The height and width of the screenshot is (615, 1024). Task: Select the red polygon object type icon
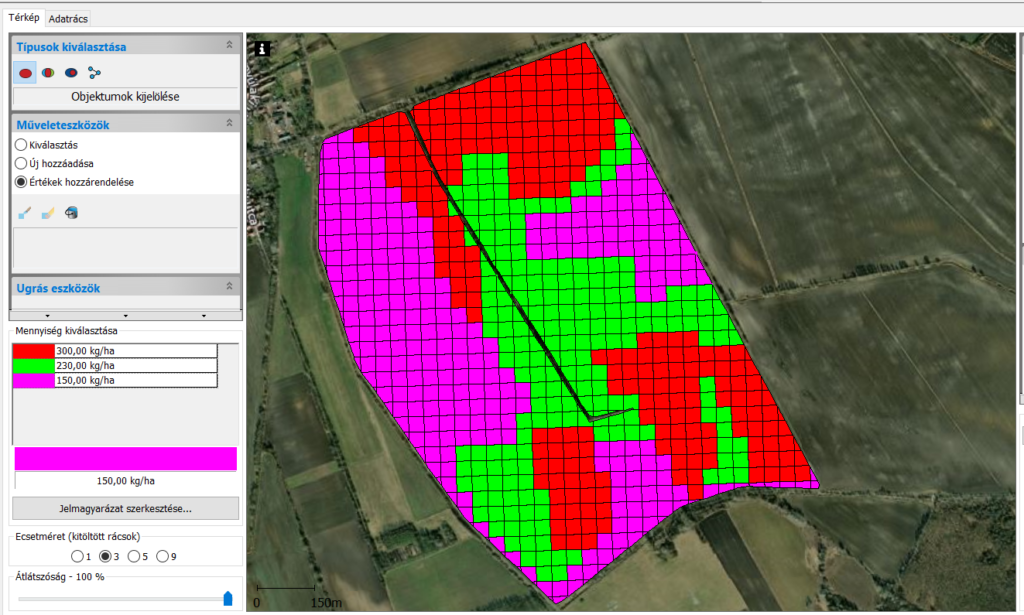pyautogui.click(x=26, y=73)
